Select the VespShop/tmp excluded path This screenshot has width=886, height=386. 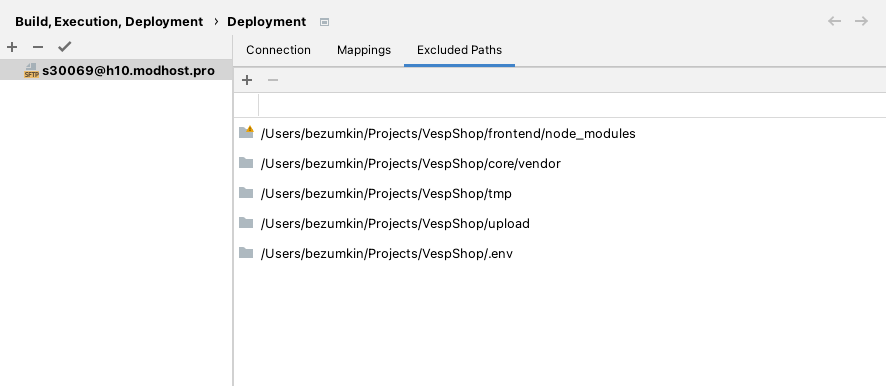[559, 193]
